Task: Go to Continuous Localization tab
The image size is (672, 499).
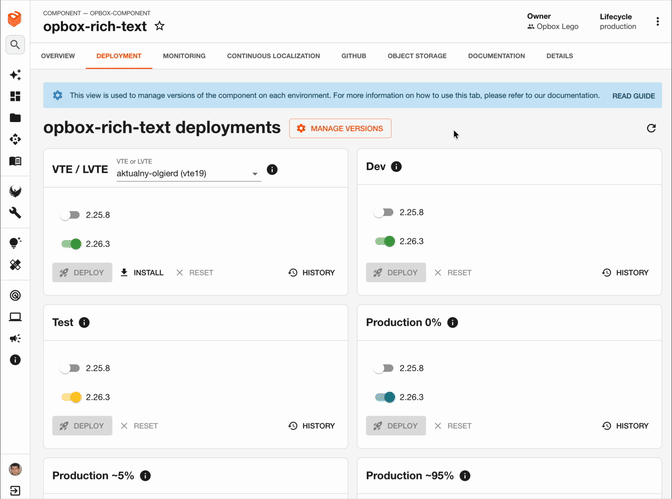Action: (x=273, y=56)
